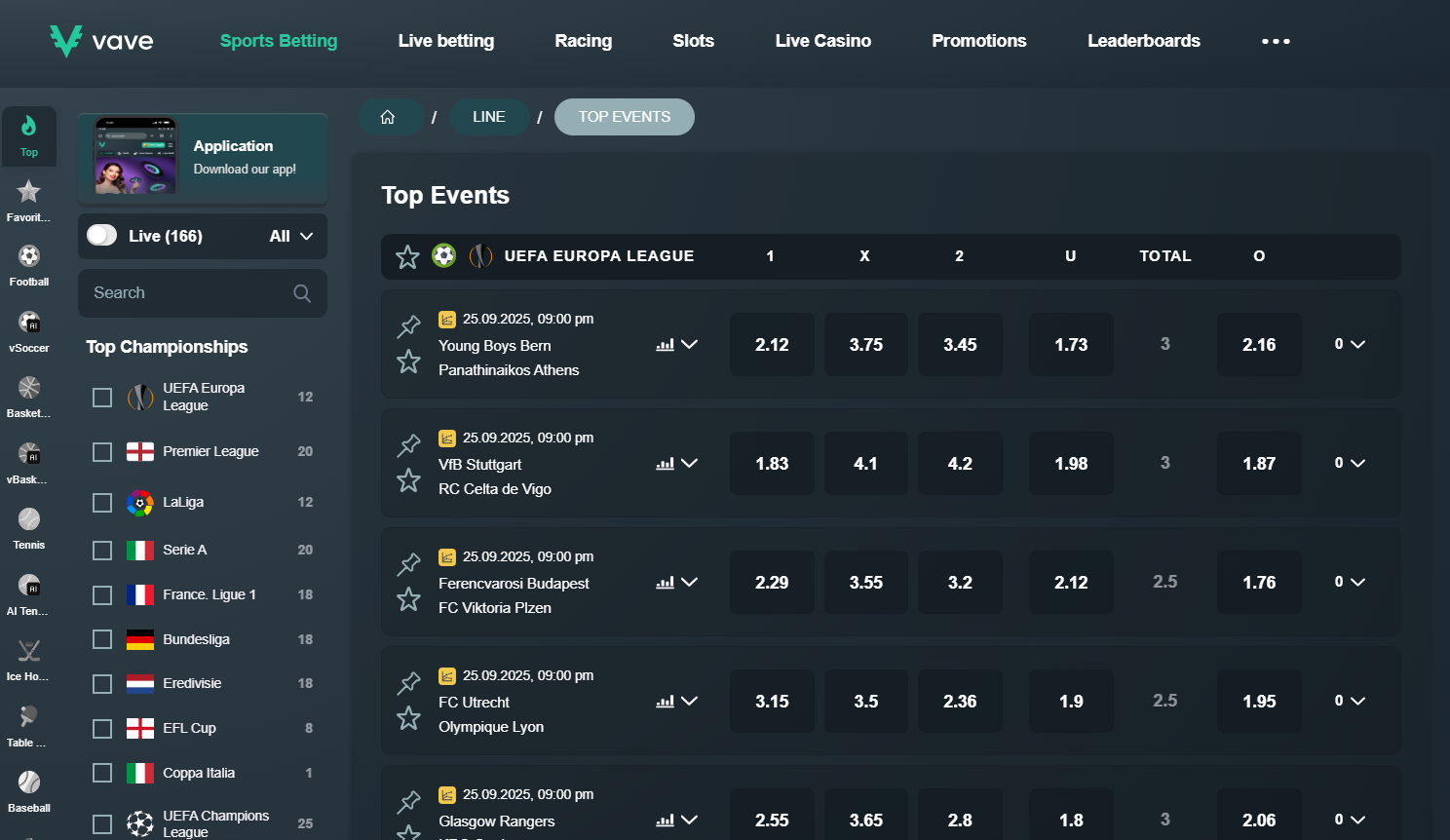This screenshot has width=1450, height=840.
Task: Pin the VfB Stuttgart match
Action: pos(408,445)
